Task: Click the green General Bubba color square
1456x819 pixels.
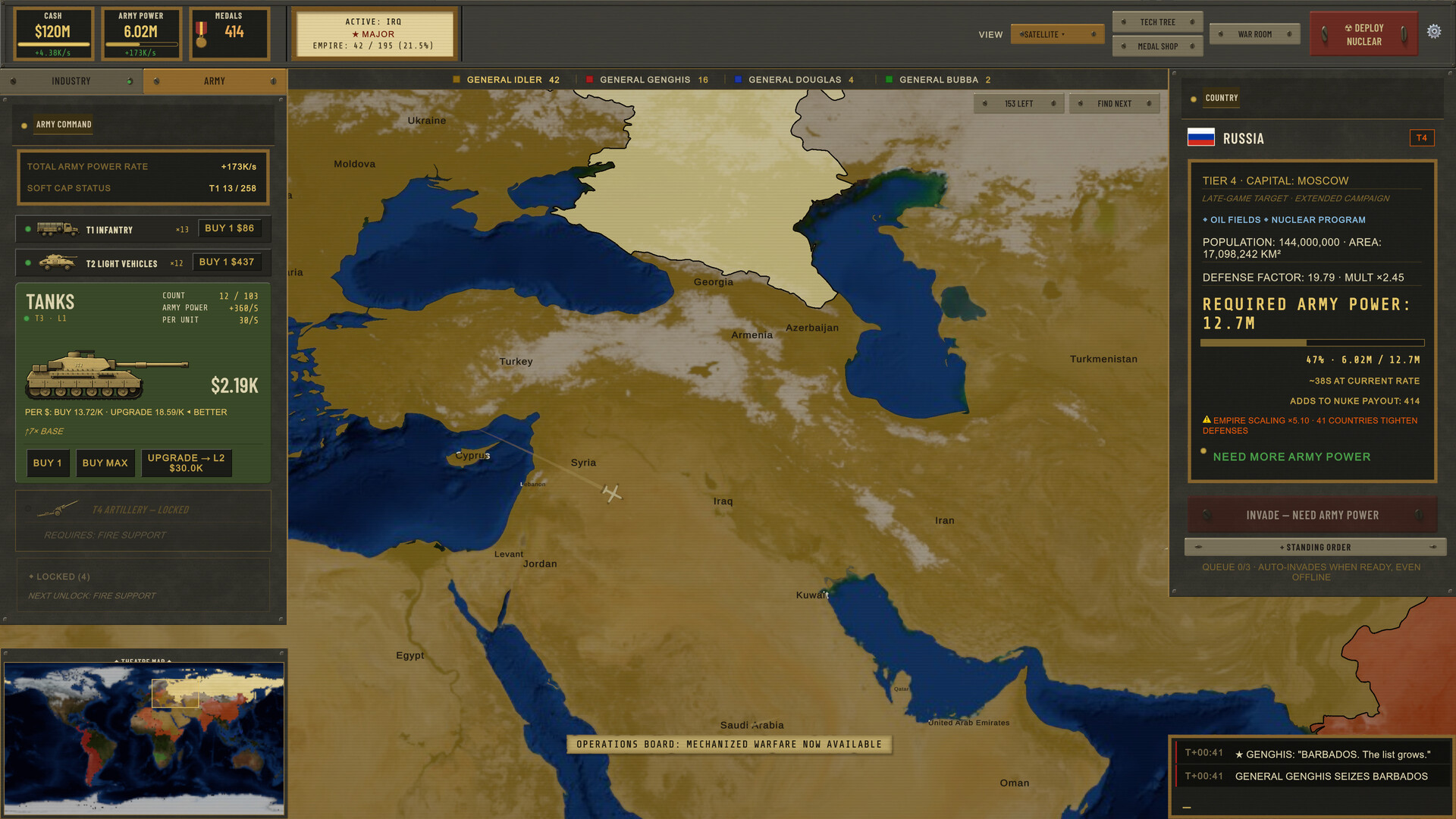Action: (x=889, y=79)
